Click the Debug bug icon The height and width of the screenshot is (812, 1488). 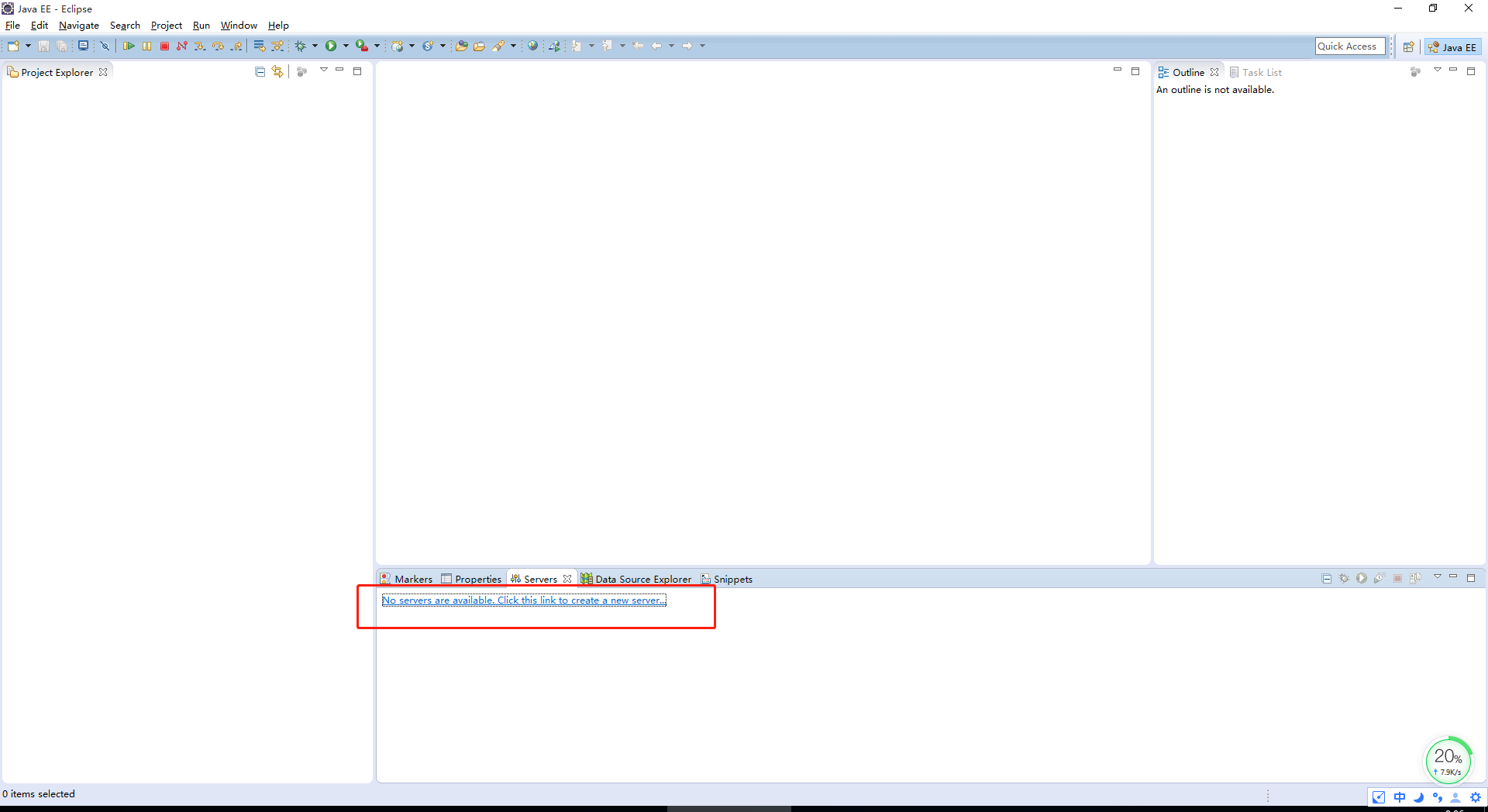click(x=300, y=46)
